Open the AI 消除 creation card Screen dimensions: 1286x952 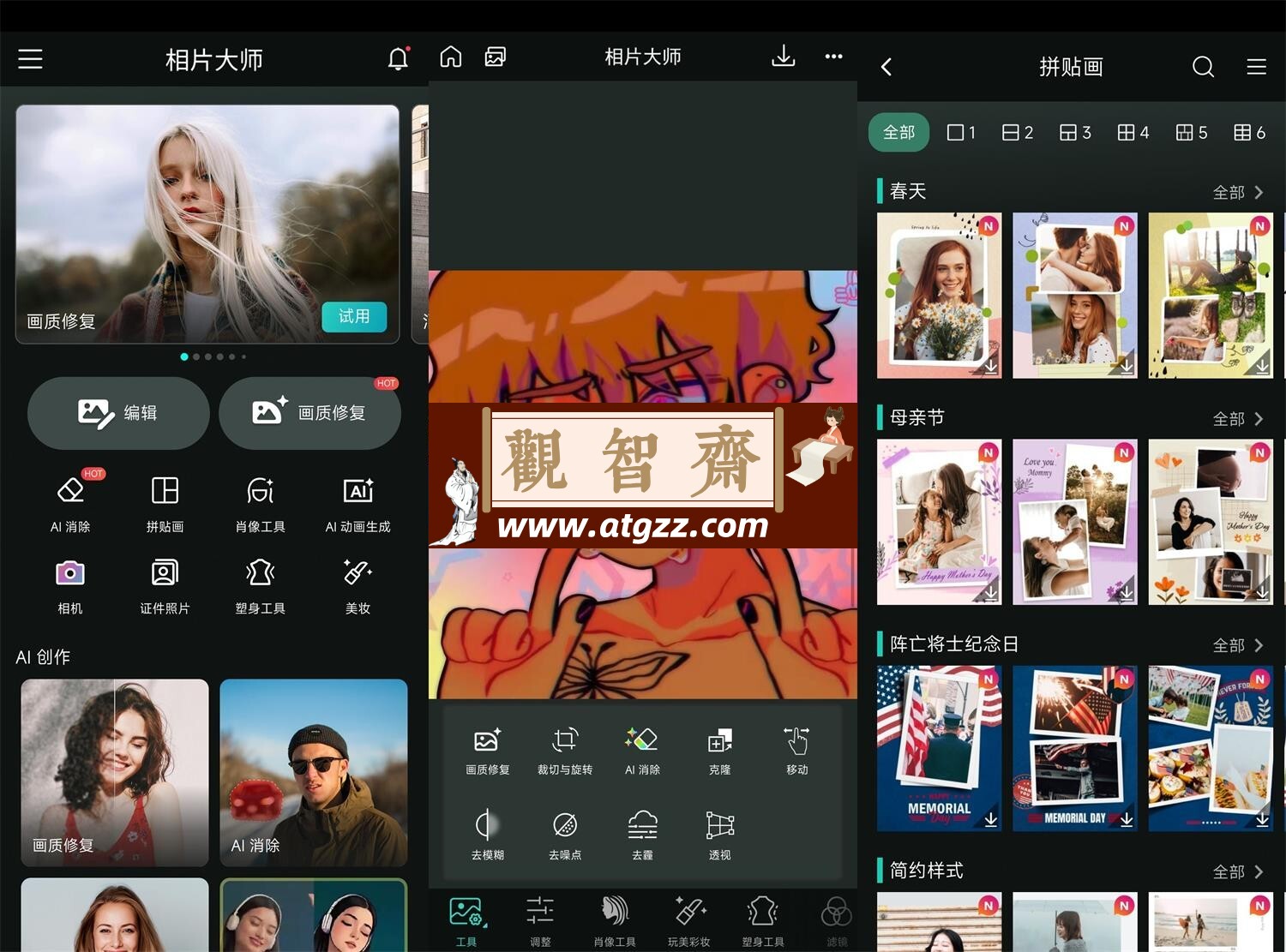313,772
